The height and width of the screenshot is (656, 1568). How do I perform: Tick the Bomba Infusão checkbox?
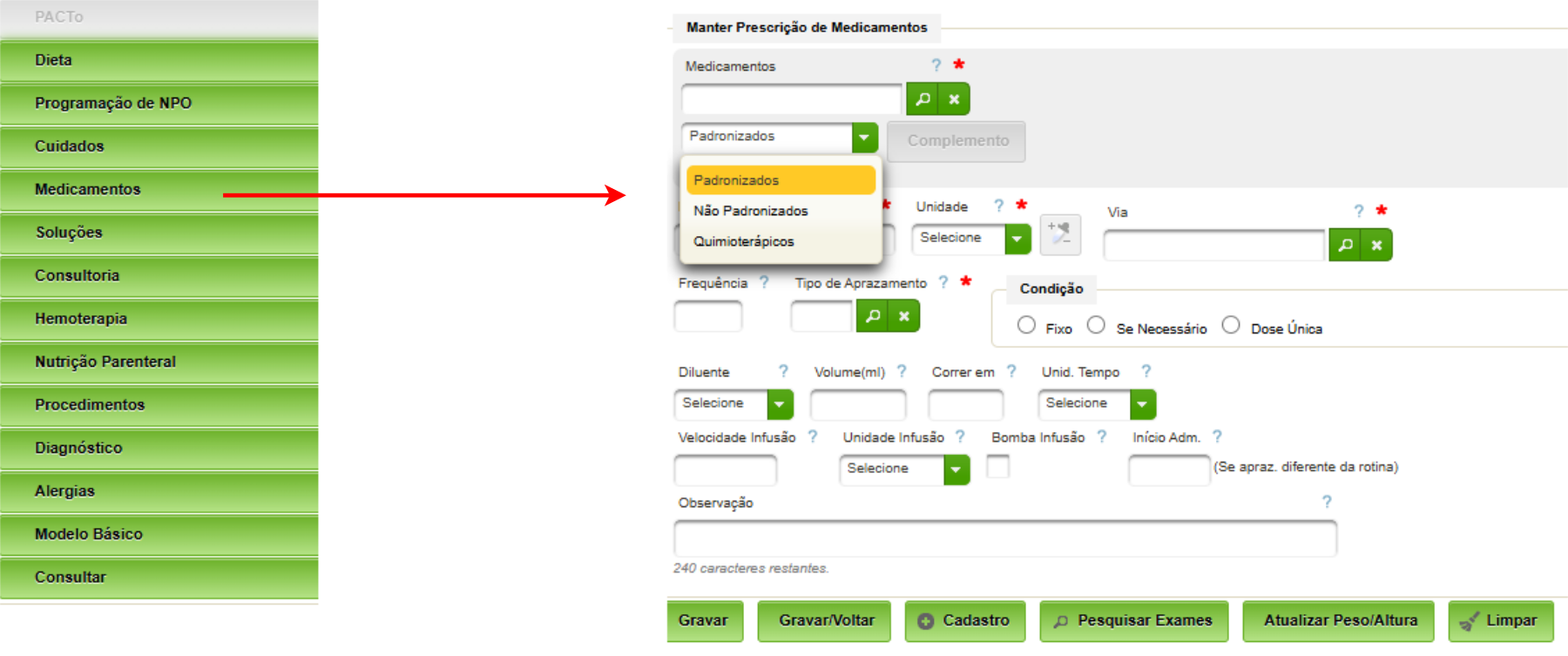997,467
